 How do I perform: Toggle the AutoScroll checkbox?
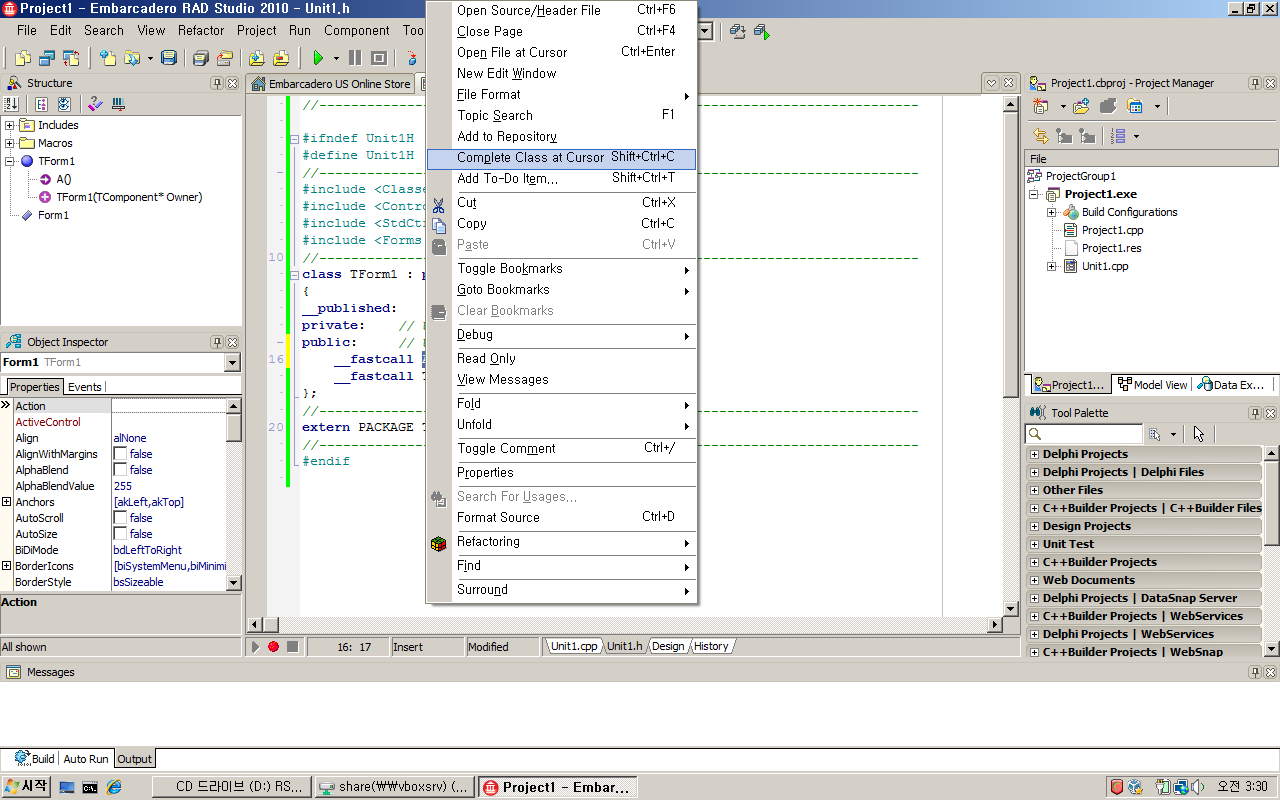120,518
